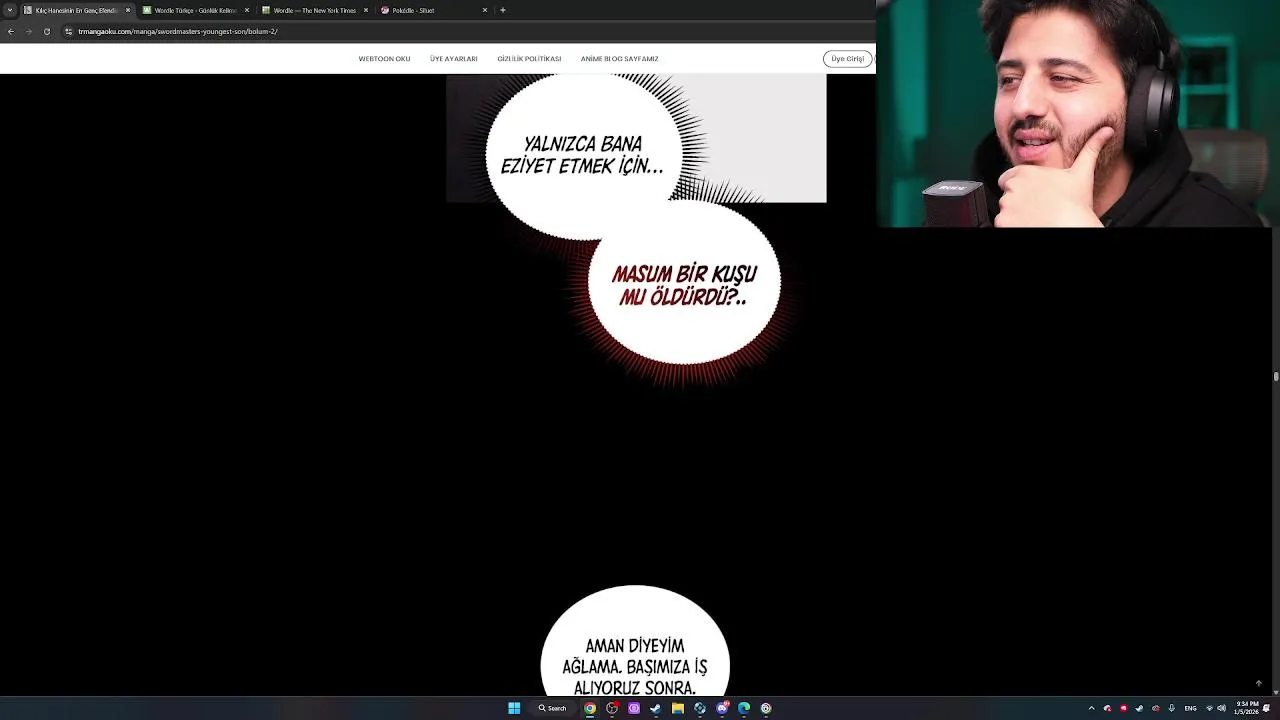The image size is (1280, 720).
Task: Click the scrollbar down arrow
Action: pyautogui.click(x=1276, y=692)
